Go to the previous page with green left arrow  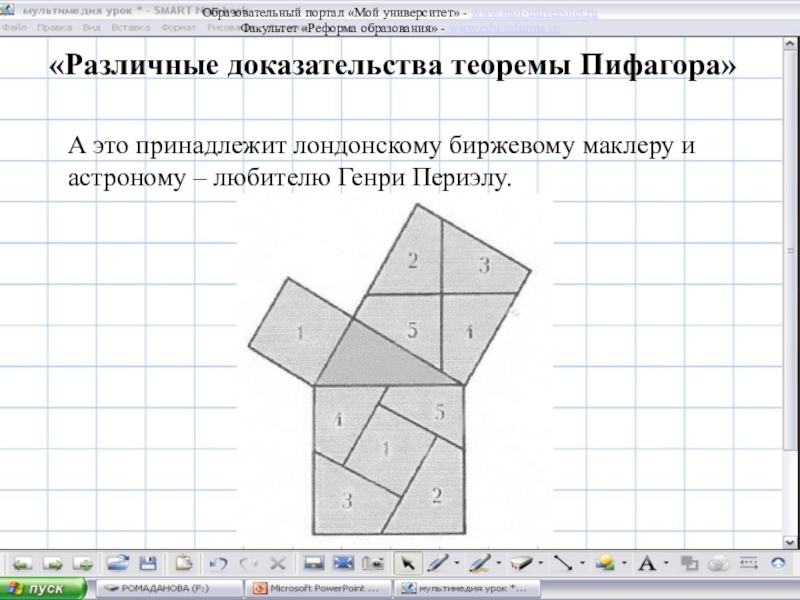22,564
